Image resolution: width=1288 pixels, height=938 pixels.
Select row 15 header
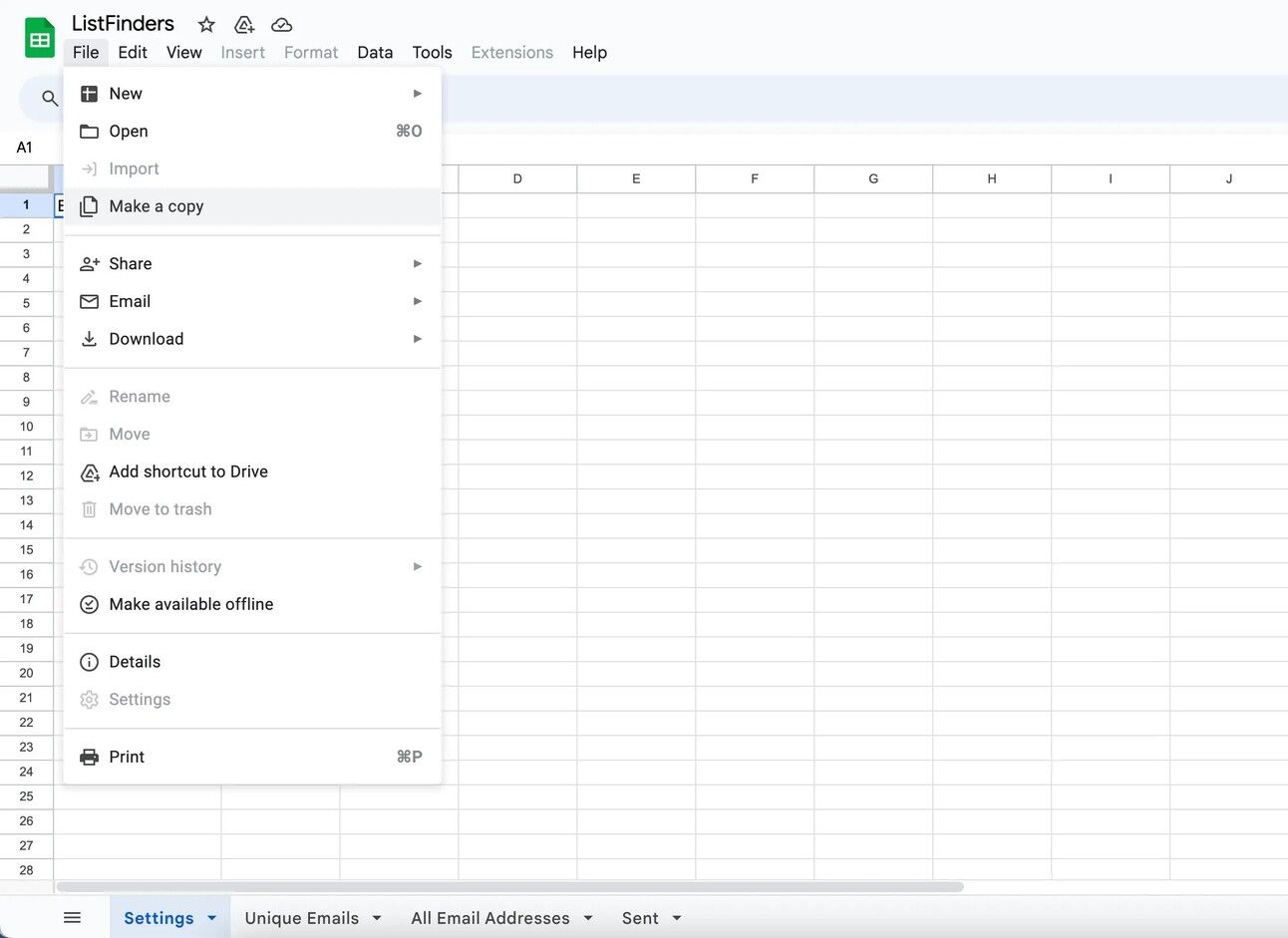pos(26,550)
